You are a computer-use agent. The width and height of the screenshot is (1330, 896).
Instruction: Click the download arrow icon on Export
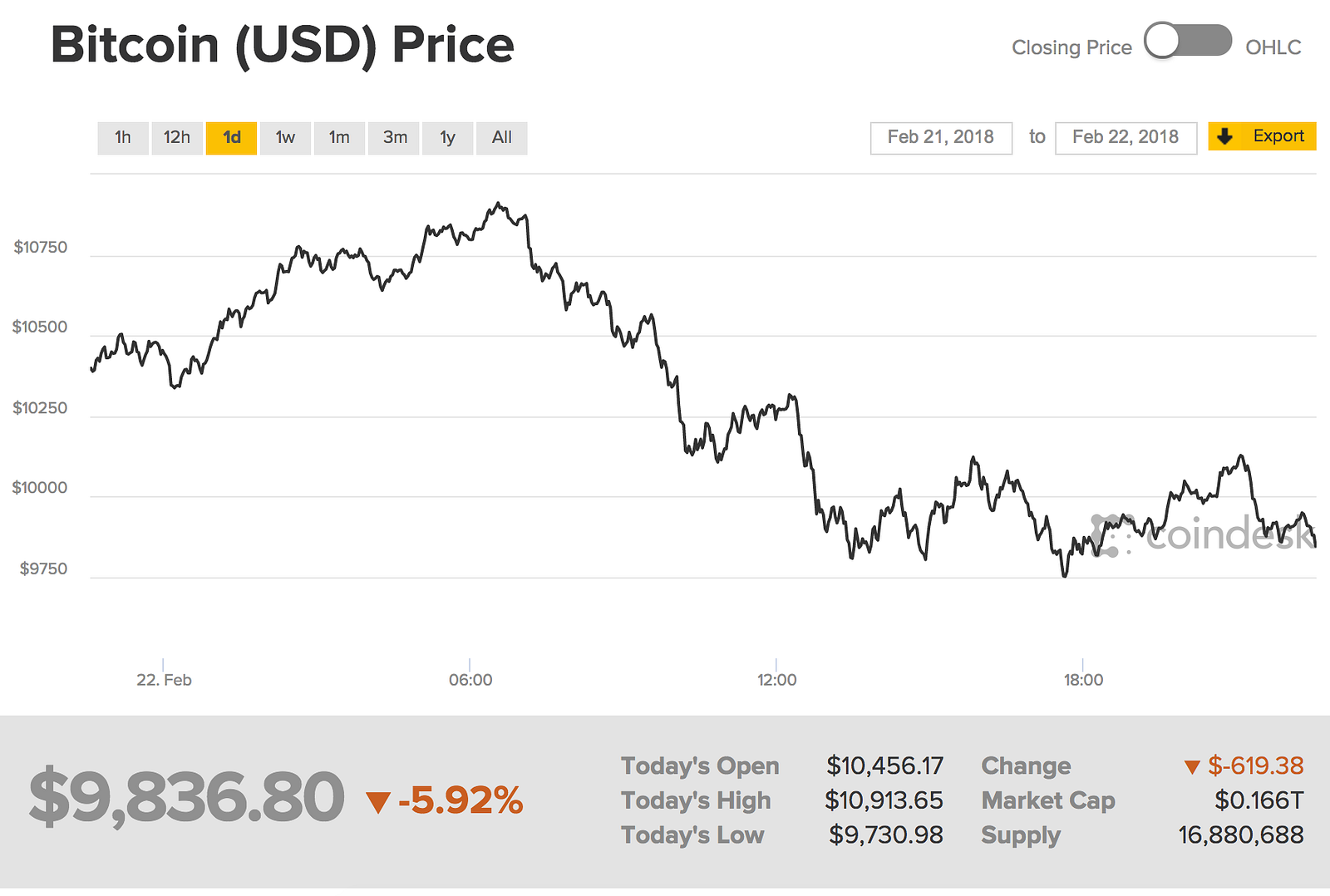[x=1225, y=136]
